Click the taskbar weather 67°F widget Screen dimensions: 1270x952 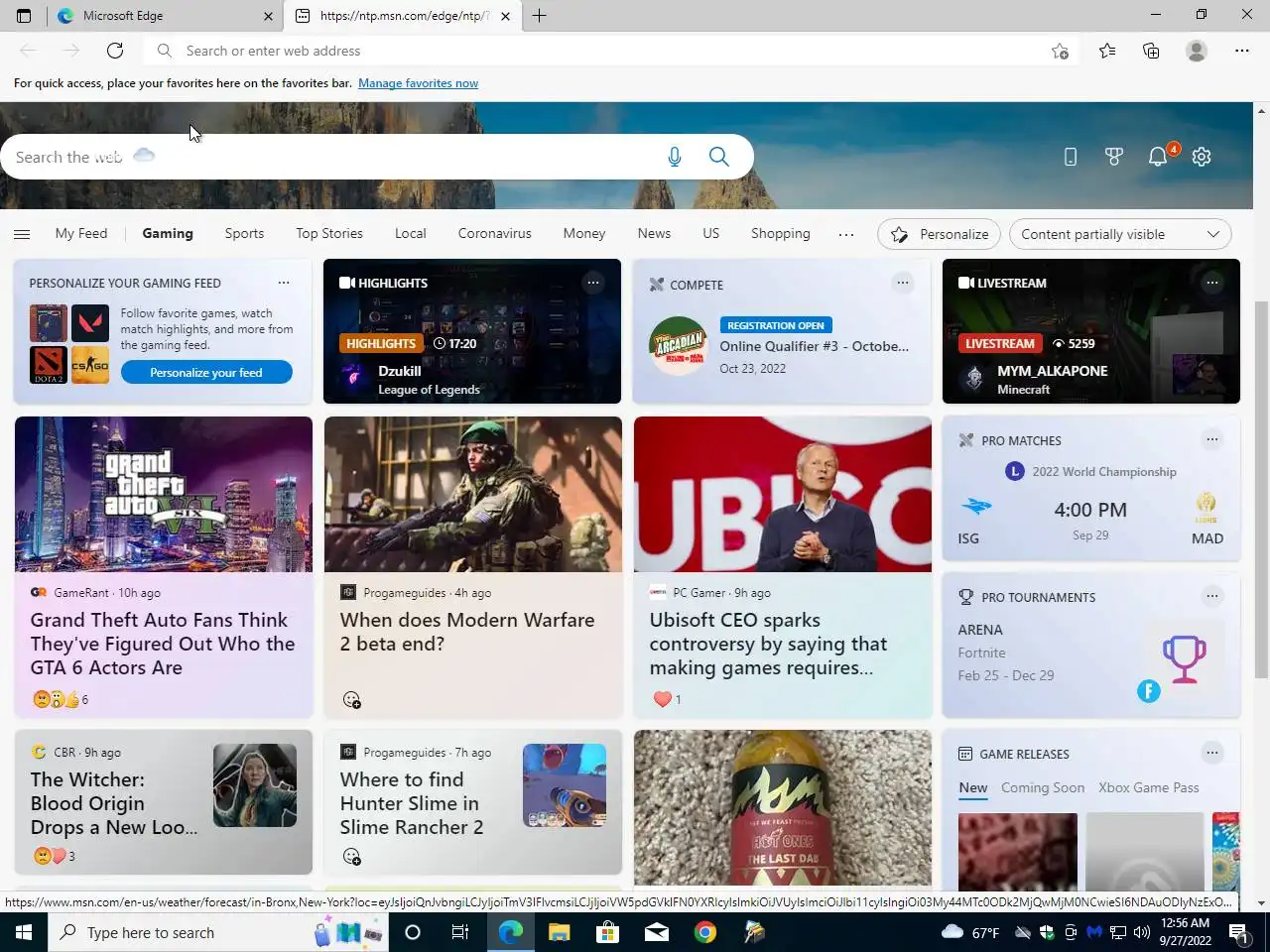click(x=970, y=932)
